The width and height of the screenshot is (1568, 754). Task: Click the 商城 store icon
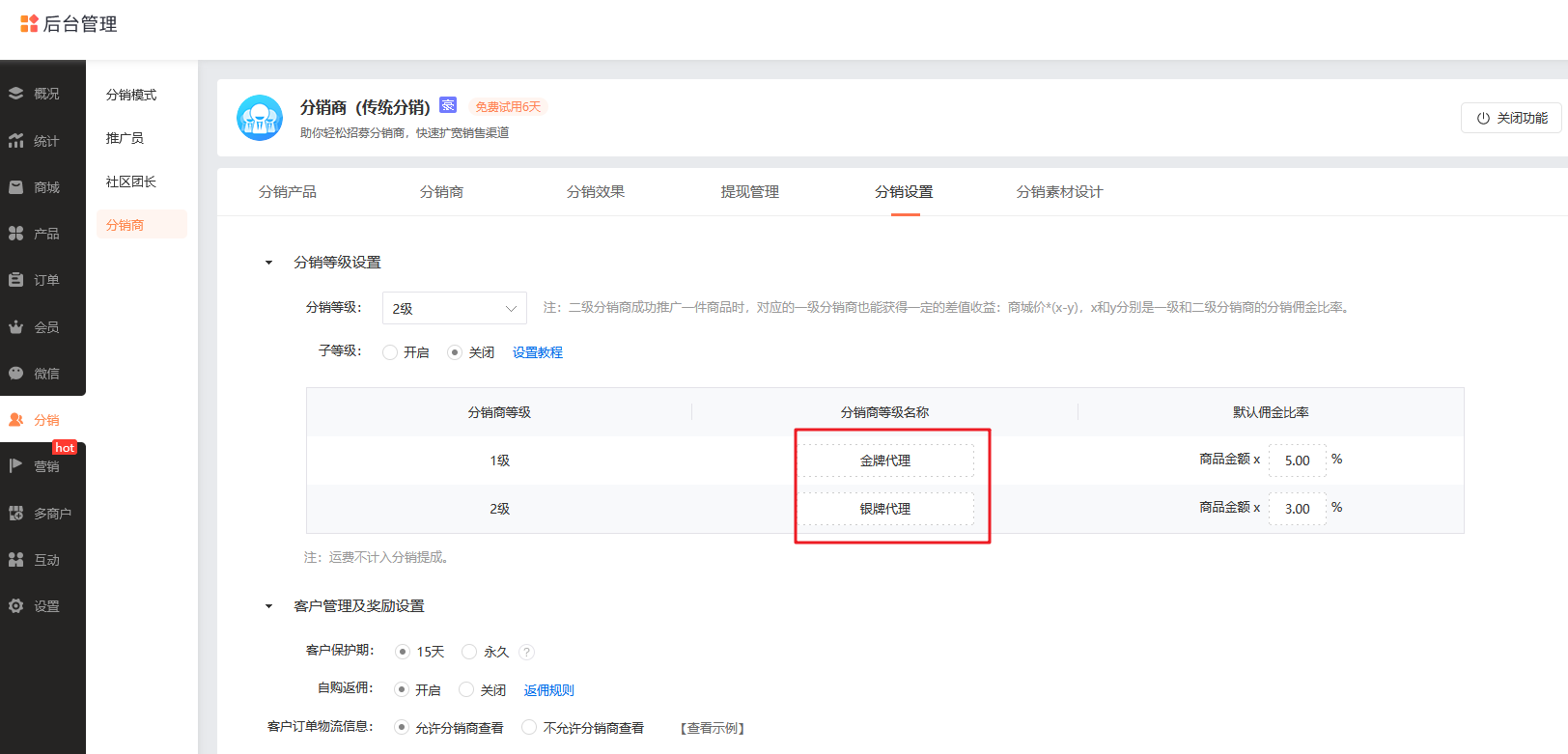pos(16,187)
